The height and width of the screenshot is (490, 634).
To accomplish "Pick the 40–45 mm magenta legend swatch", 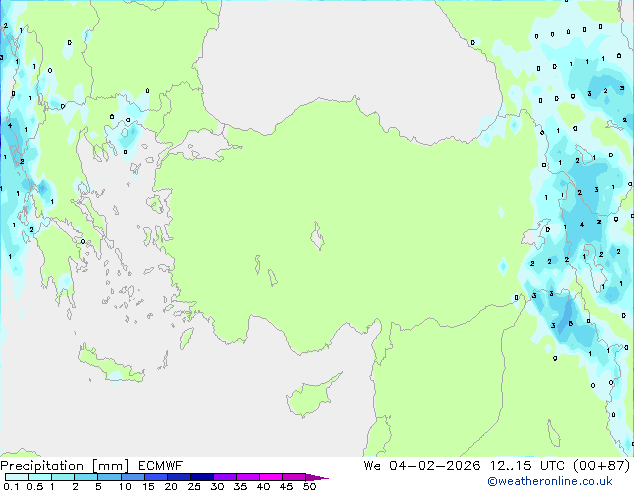I will point(271,477).
